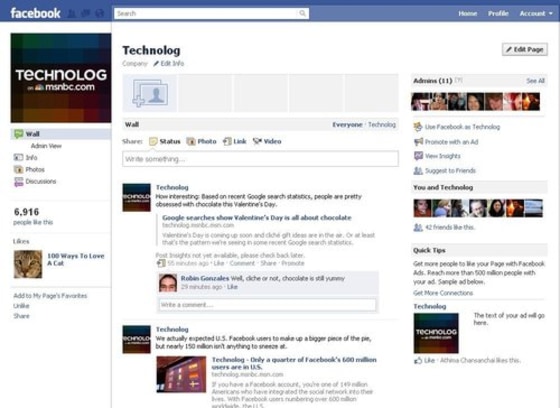Like Robin Gonzales's comment
The width and height of the screenshot is (560, 408).
point(232,287)
